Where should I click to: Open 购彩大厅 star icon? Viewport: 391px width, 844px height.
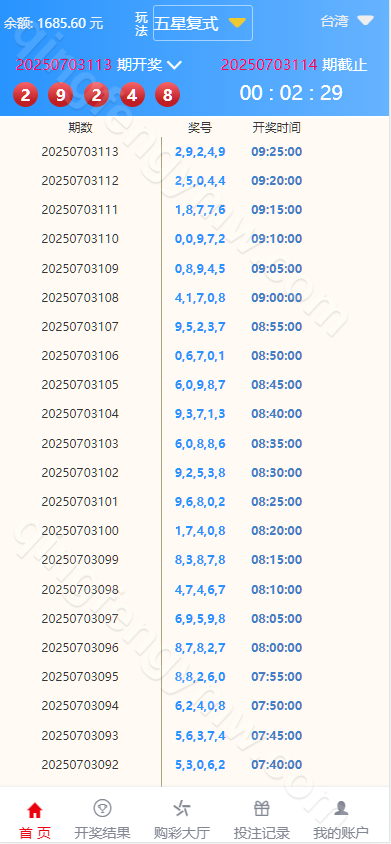pyautogui.click(x=181, y=808)
